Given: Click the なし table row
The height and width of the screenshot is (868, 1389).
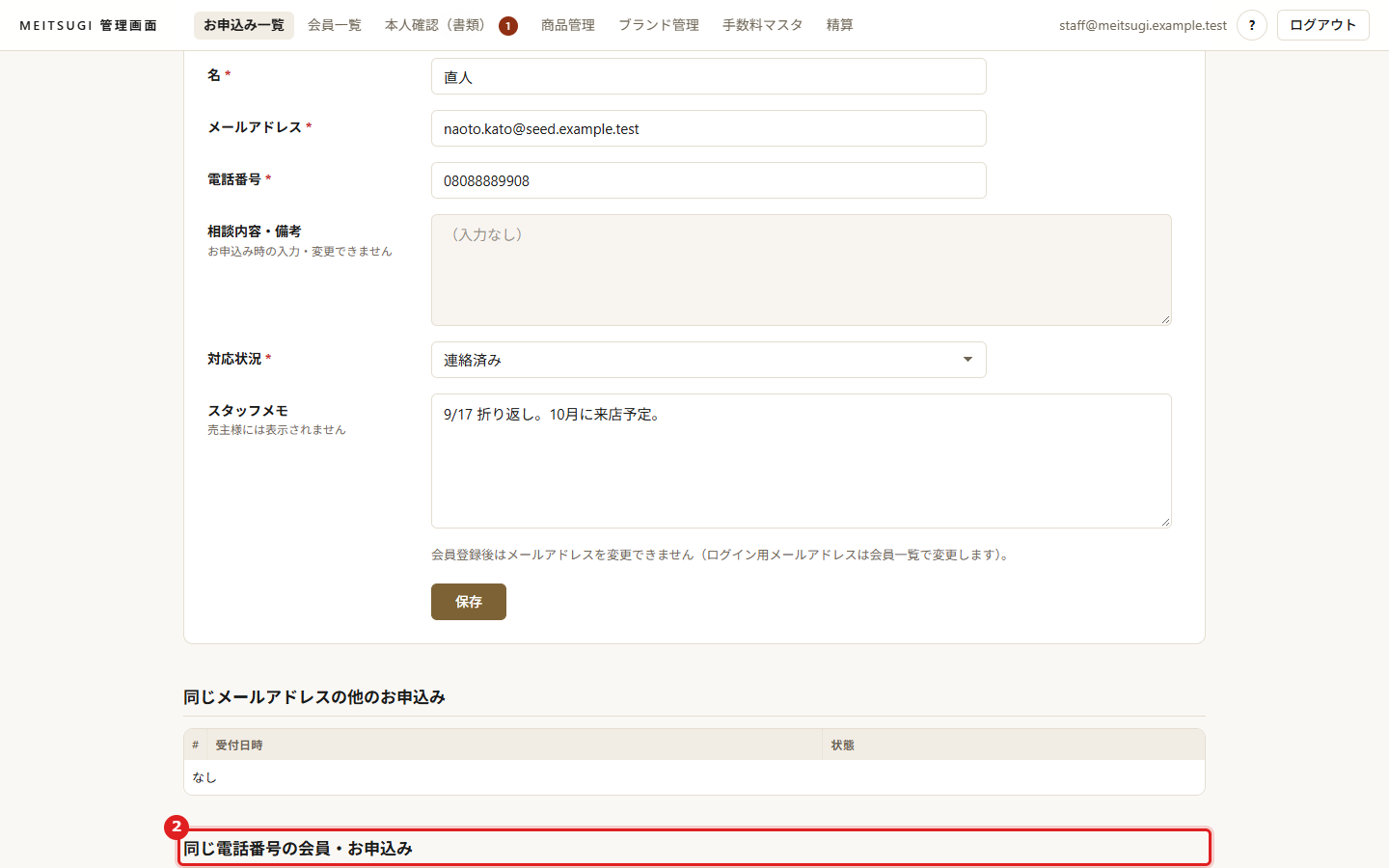Looking at the screenshot, I should coord(694,777).
